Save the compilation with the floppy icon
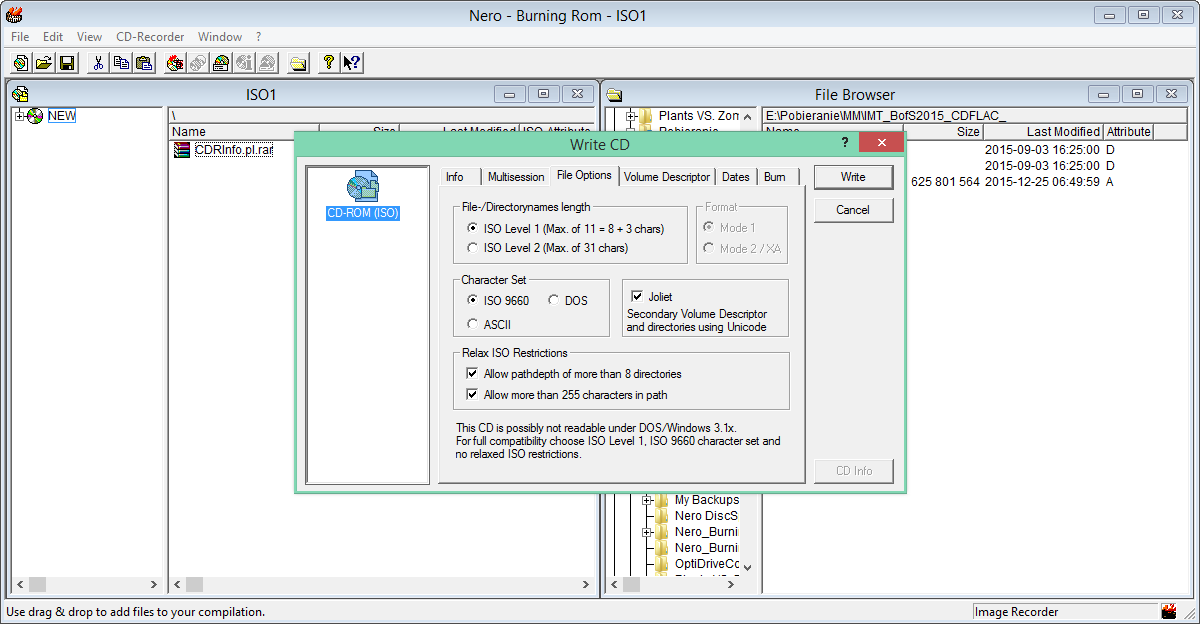 coord(67,63)
